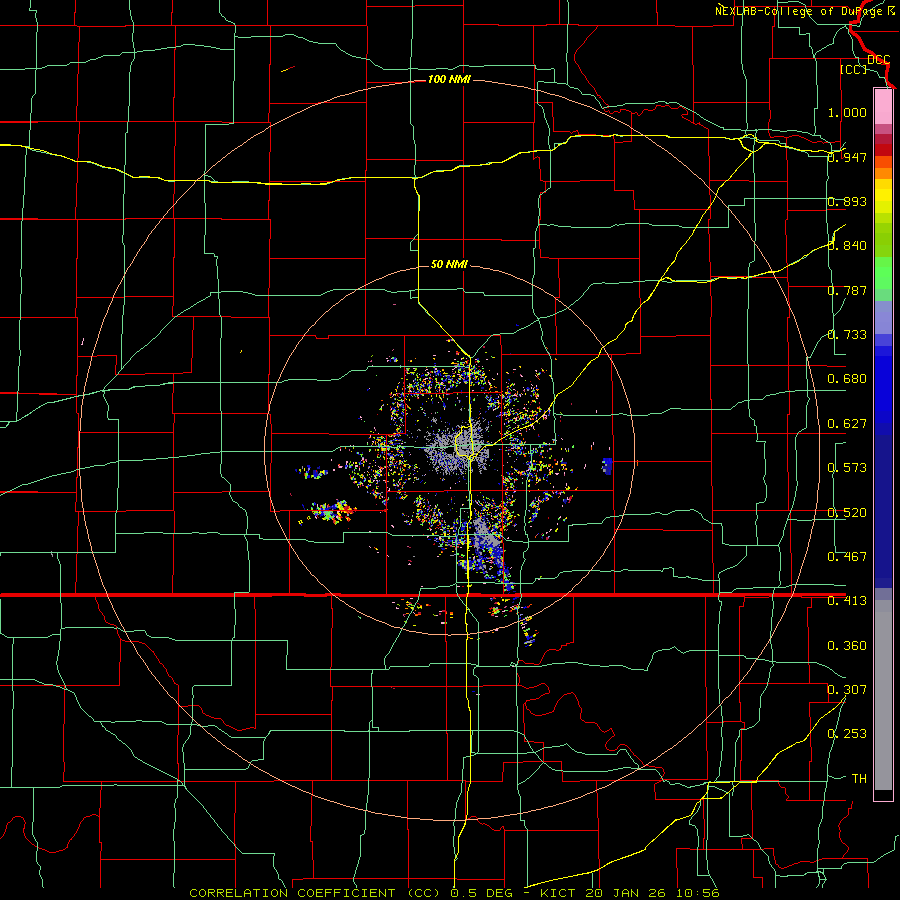Click the 0.787 legend value

click(x=847, y=290)
